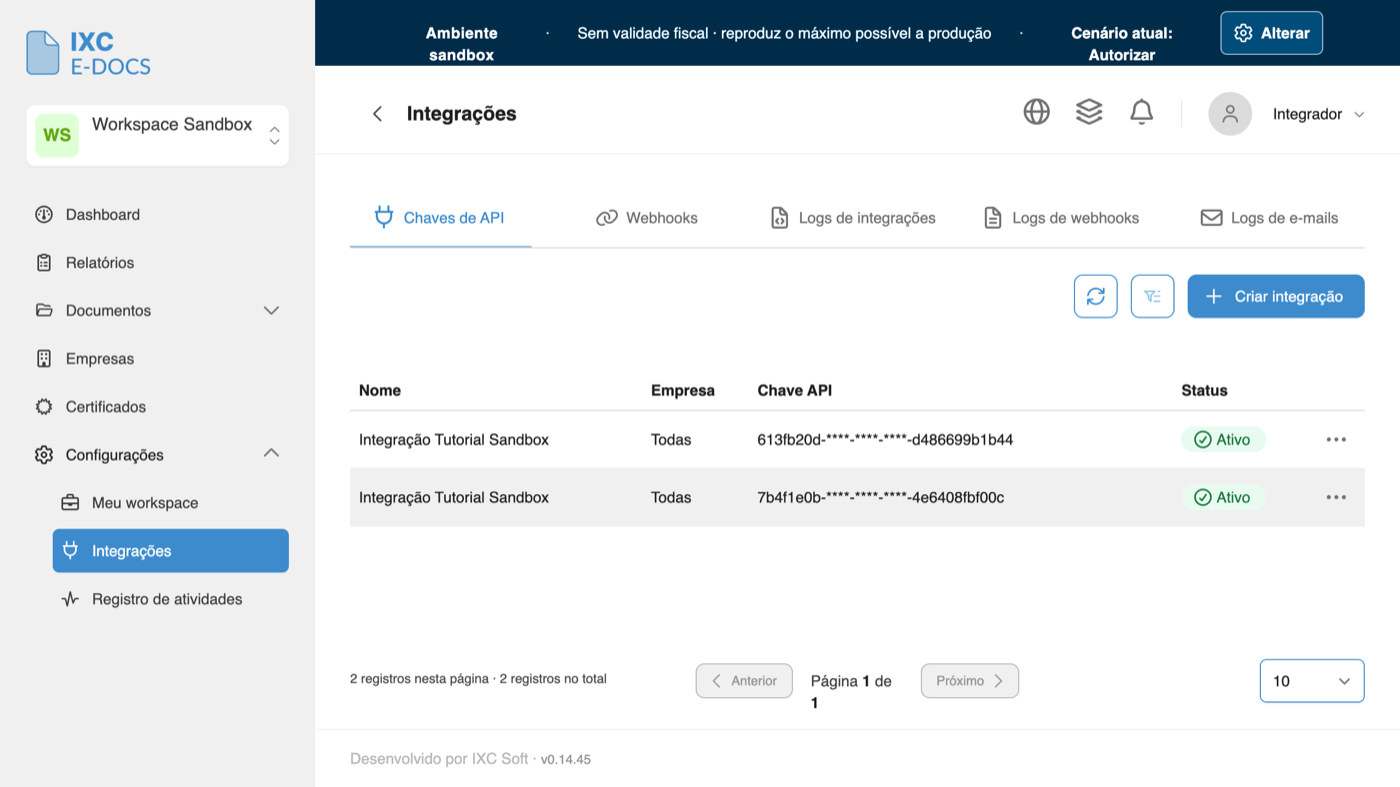
Task: Collapse the Configurações chevron
Action: (x=271, y=454)
